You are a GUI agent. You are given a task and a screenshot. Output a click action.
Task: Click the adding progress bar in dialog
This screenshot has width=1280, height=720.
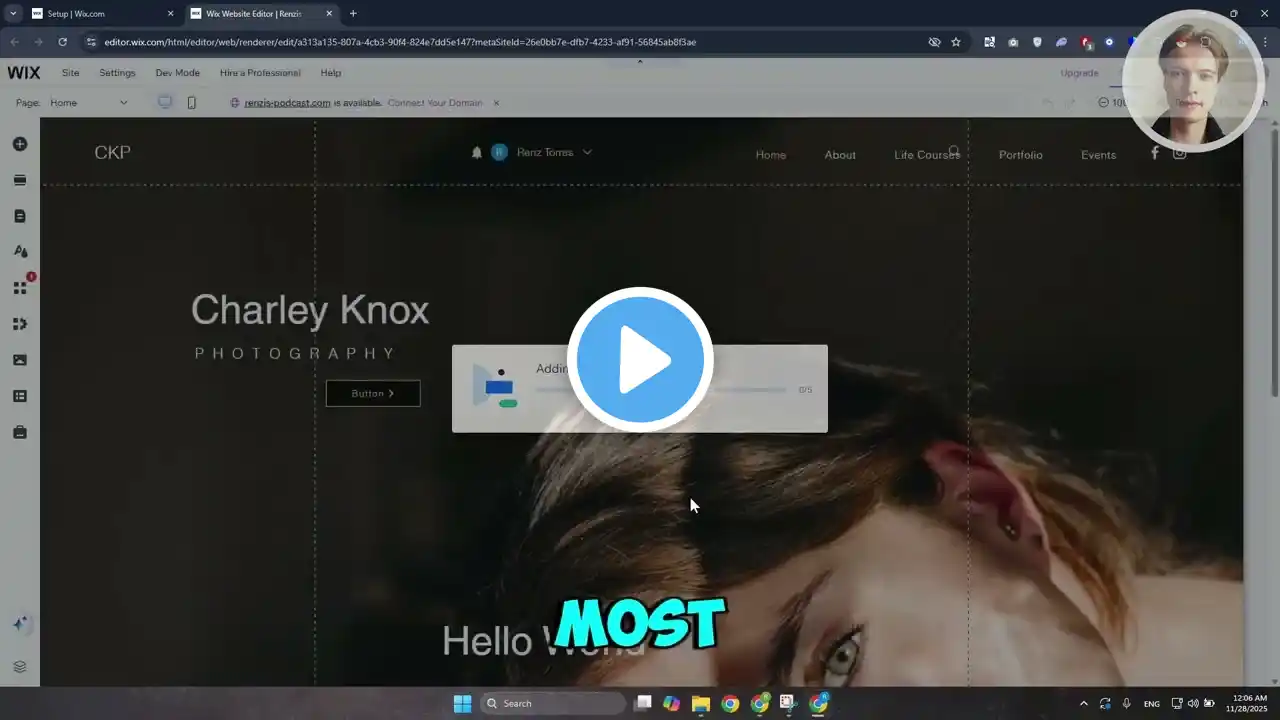660,390
